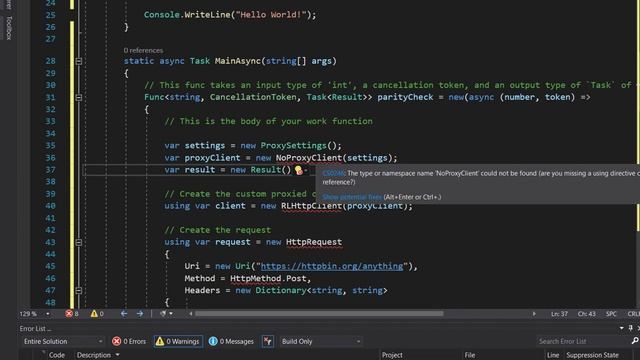Collapse the parityCheck lambda at line 31
The width and height of the screenshot is (640, 360).
[79, 97]
